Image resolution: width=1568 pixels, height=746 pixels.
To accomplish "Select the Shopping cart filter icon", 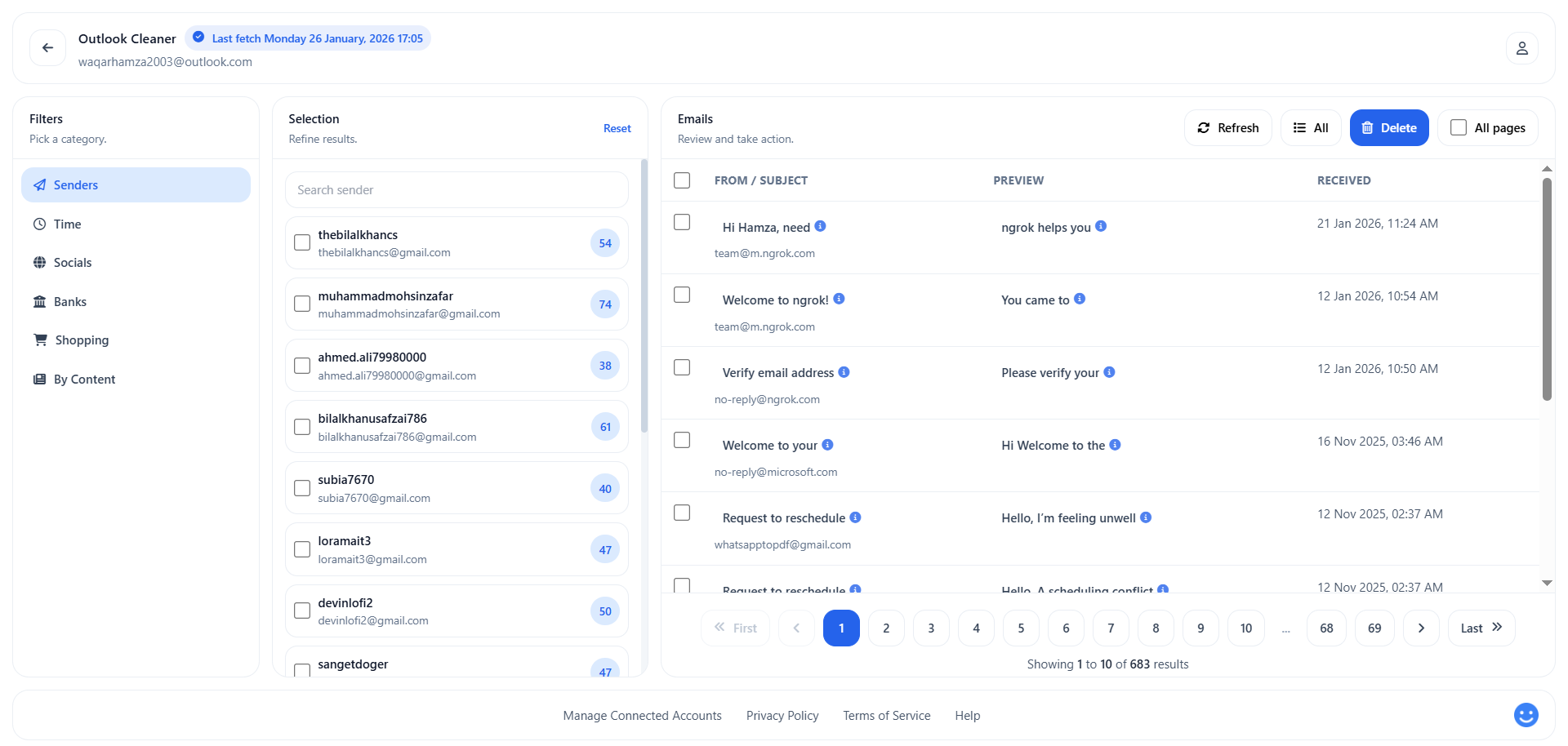I will coord(39,340).
